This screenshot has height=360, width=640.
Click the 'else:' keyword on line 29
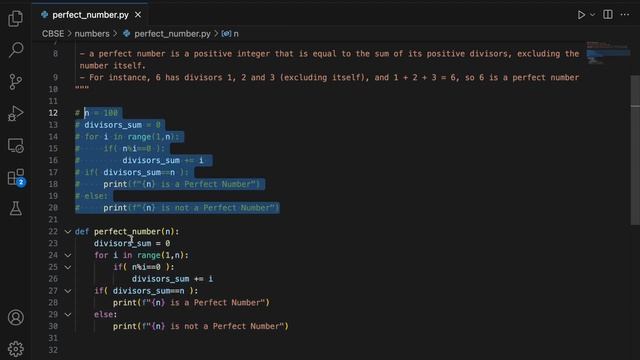[105, 315]
